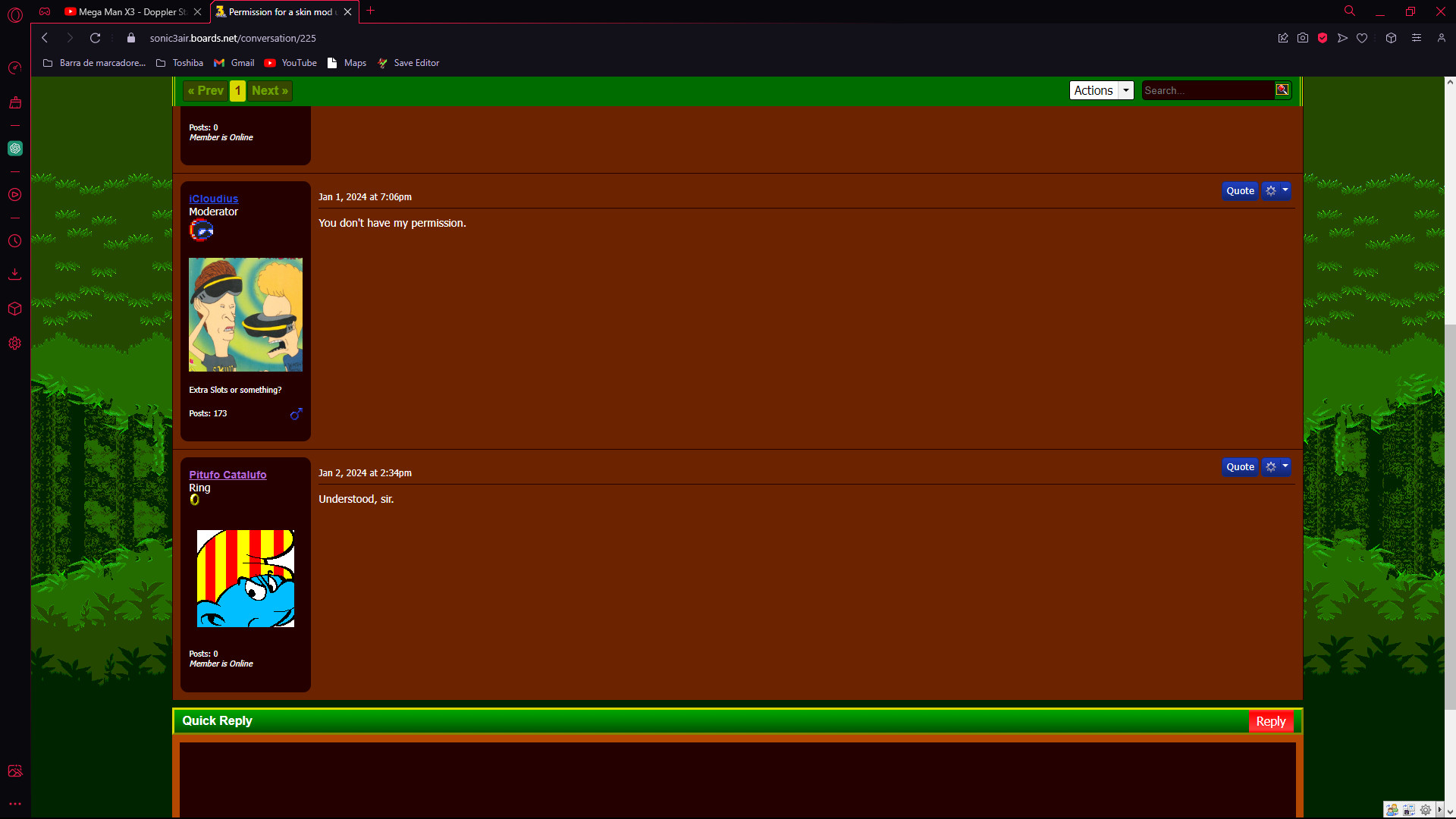Add page to bookmarks heart icon
The width and height of the screenshot is (1456, 819).
pos(1362,38)
